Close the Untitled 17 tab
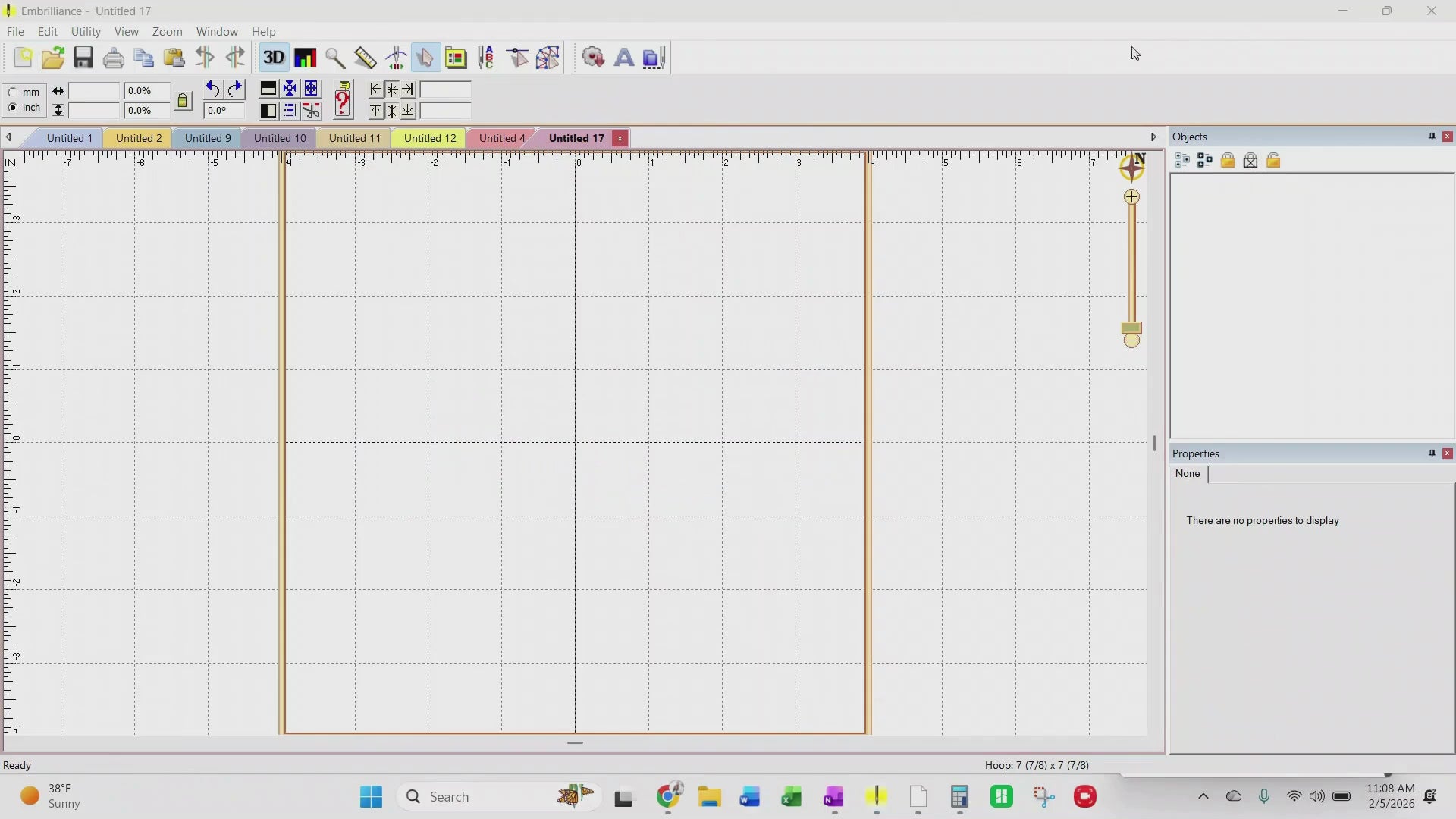1456x819 pixels. point(620,138)
